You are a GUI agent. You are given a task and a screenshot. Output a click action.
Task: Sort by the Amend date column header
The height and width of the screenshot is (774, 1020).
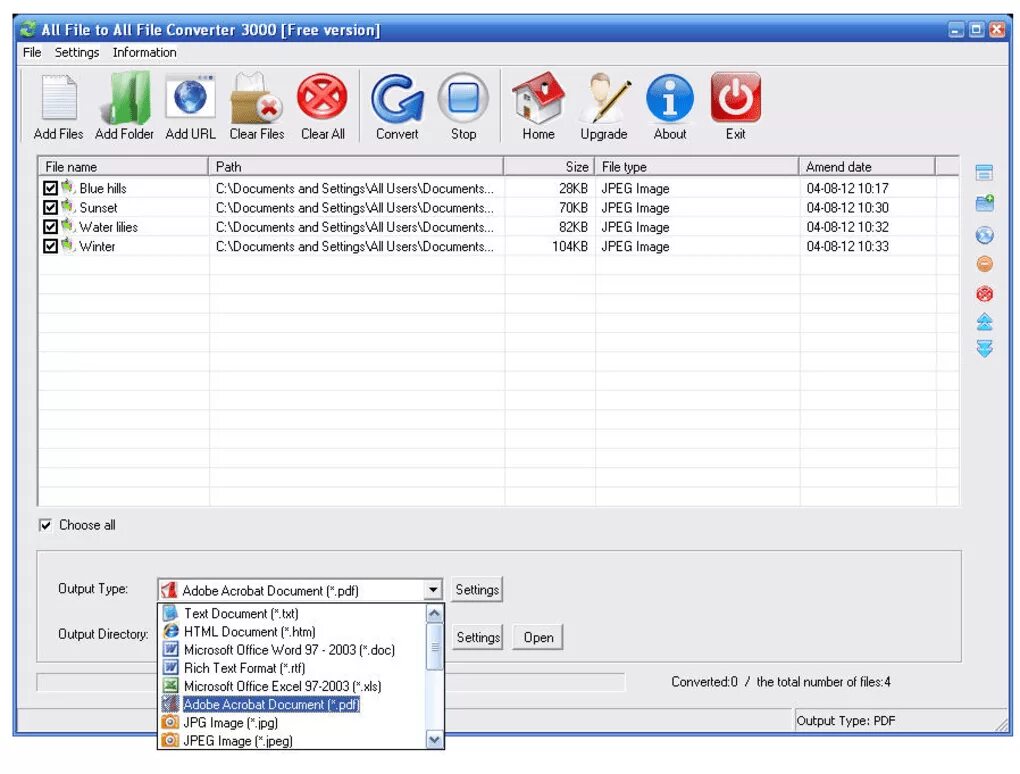[x=867, y=167]
